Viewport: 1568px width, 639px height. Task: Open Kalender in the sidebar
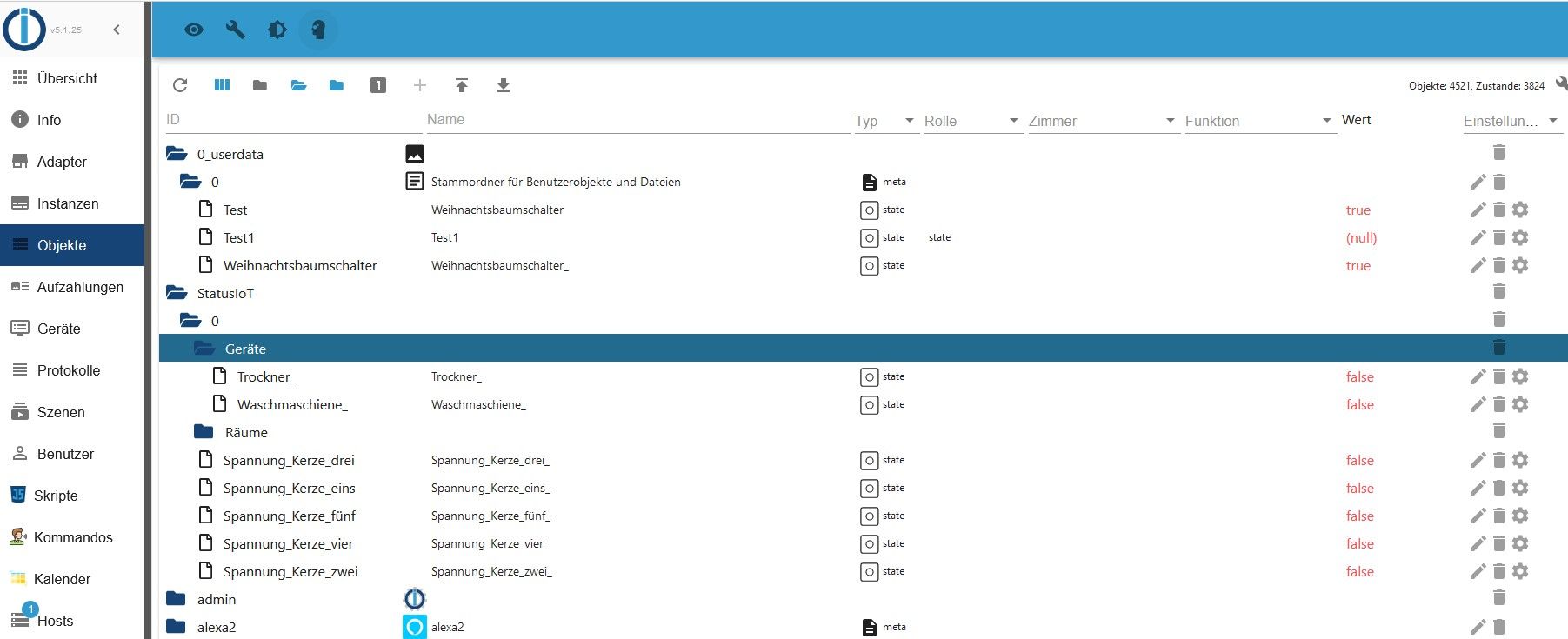[x=71, y=579]
